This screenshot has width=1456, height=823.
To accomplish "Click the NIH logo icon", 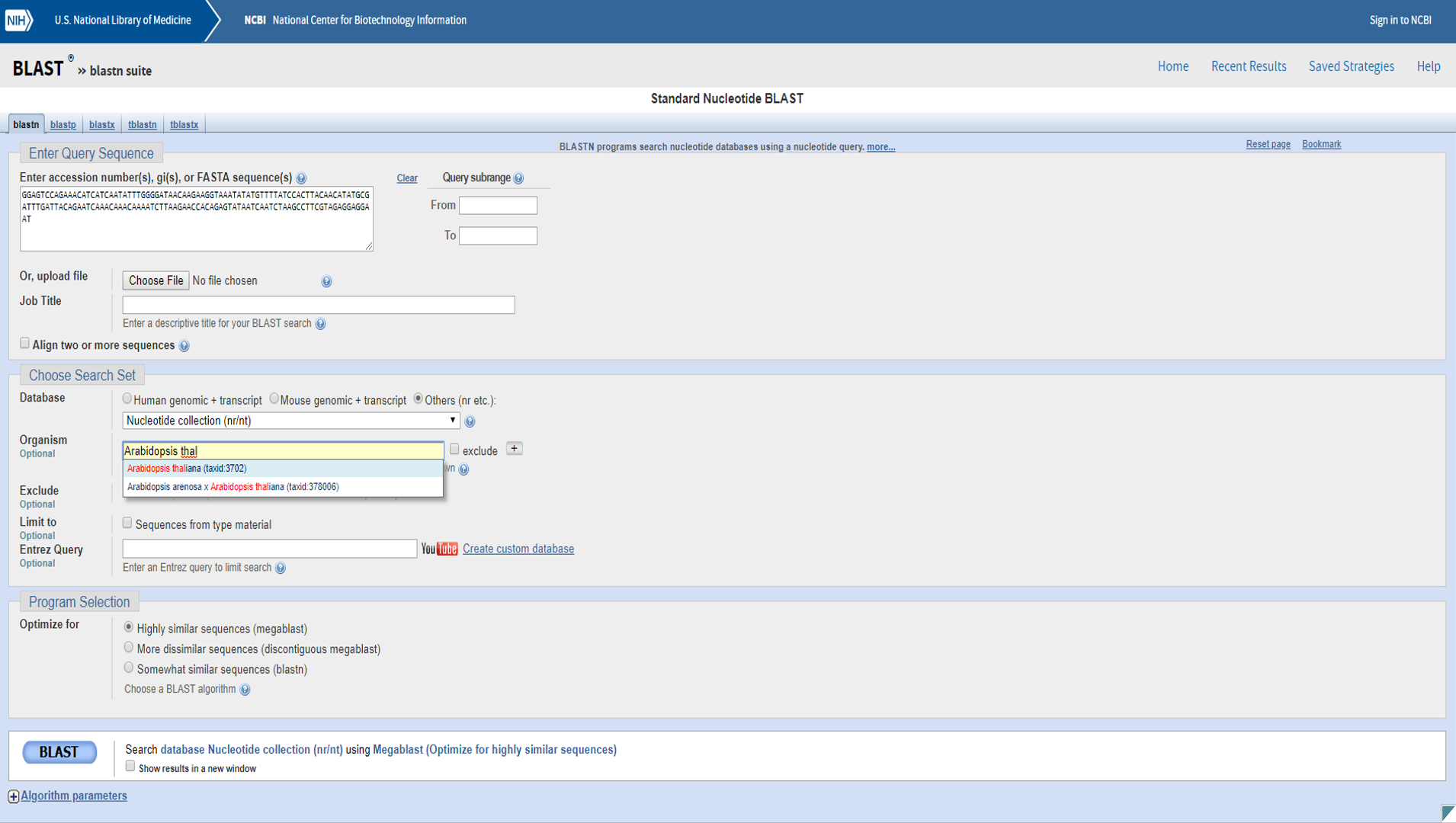I will [x=19, y=21].
